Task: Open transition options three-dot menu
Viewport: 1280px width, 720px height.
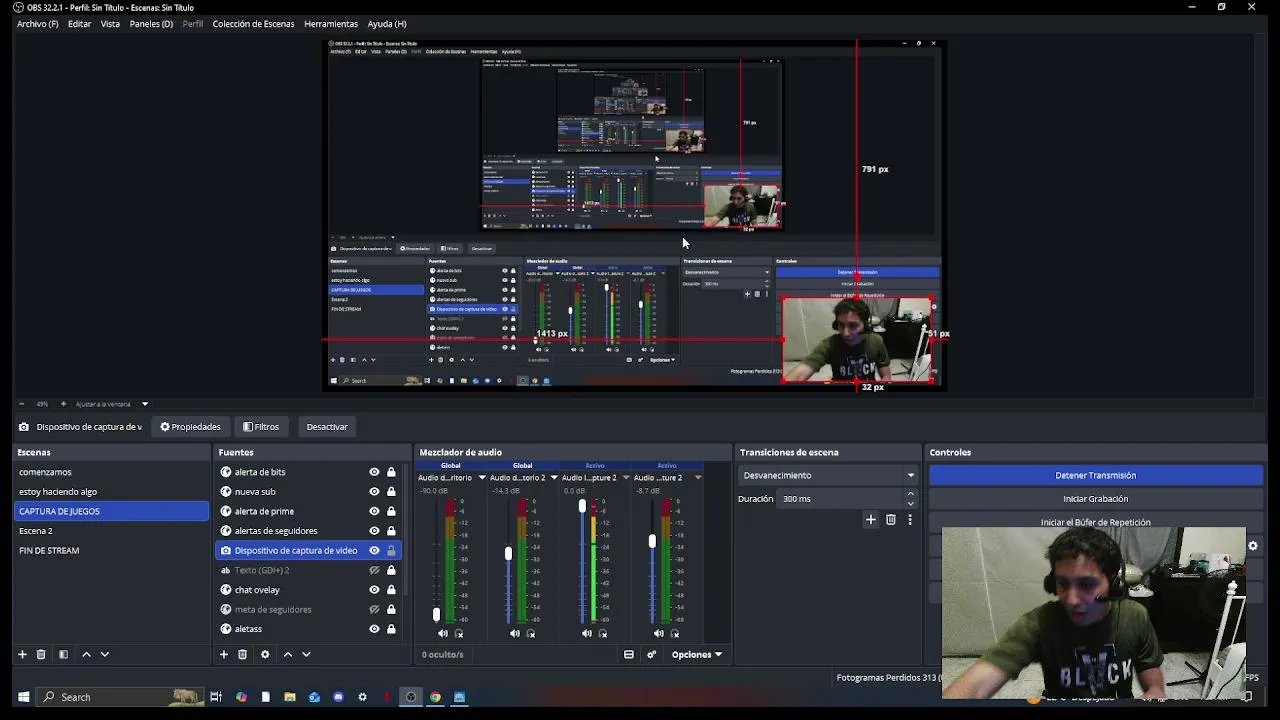Action: point(910,519)
